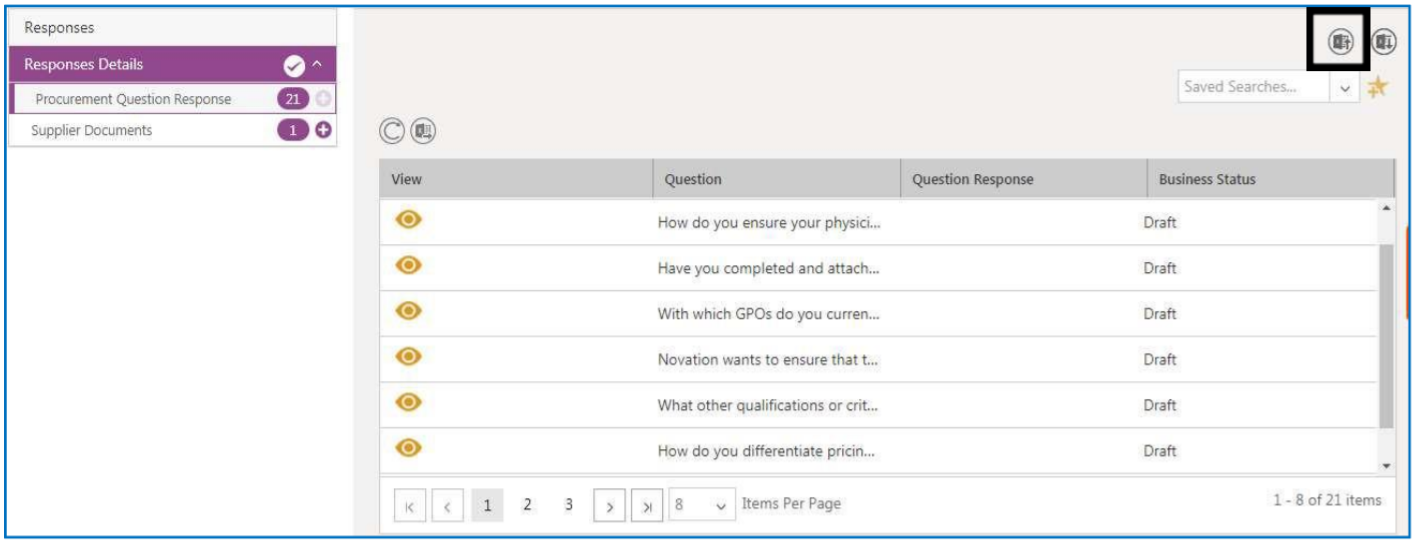
Task: Click the download Excel icon at top right
Action: (x=1383, y=41)
